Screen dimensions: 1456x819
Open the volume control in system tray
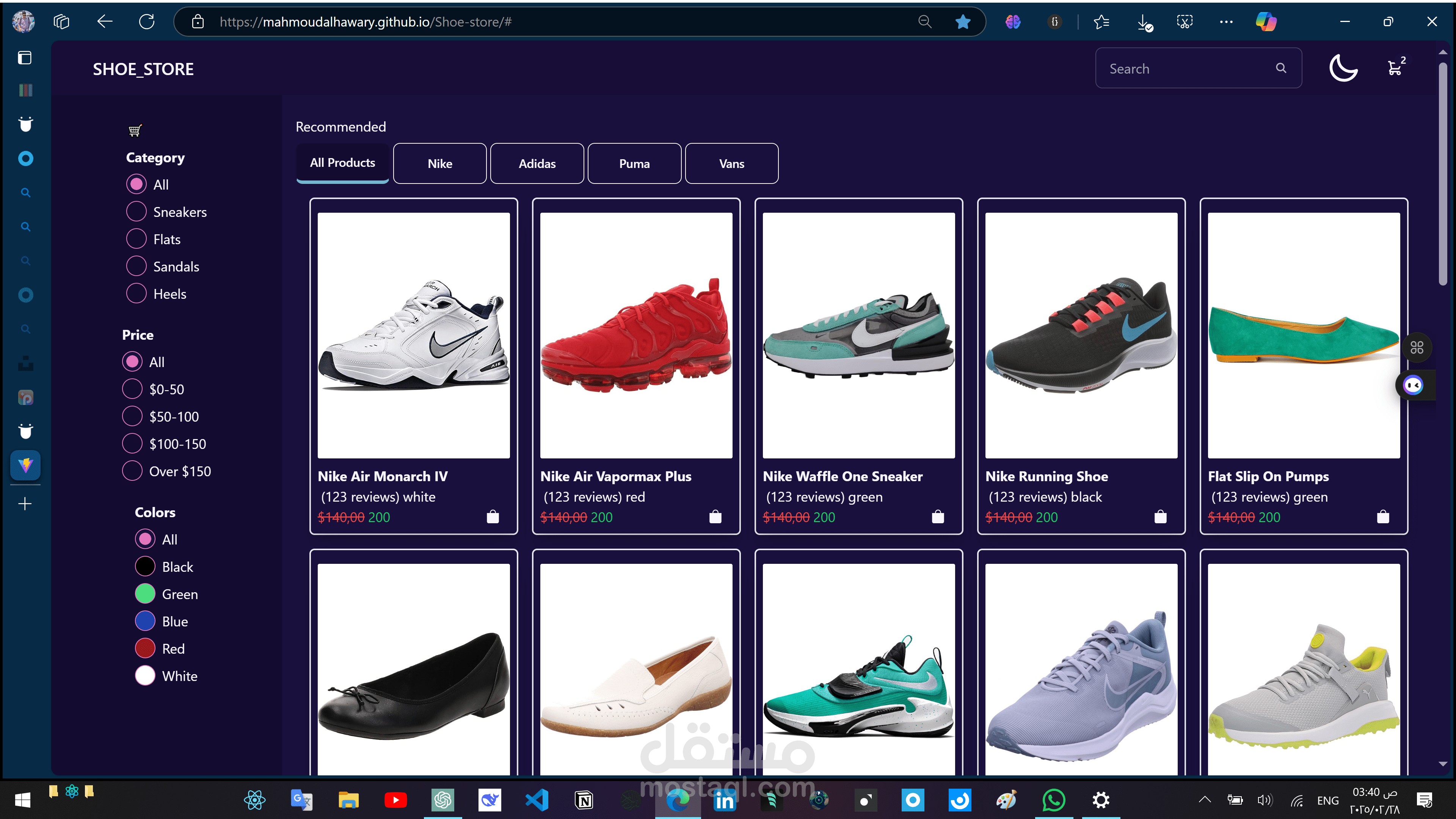[1265, 800]
